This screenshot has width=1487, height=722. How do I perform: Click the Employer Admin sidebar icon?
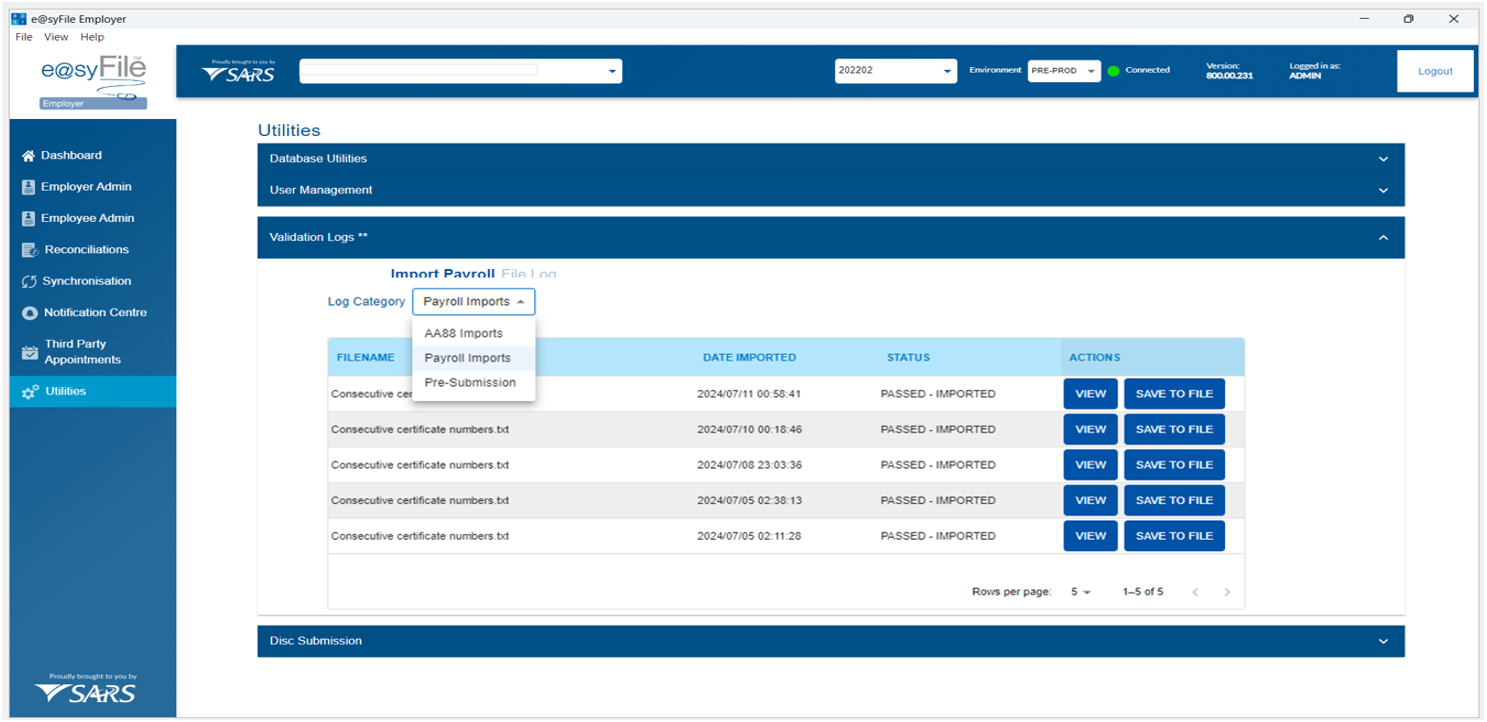tap(28, 187)
